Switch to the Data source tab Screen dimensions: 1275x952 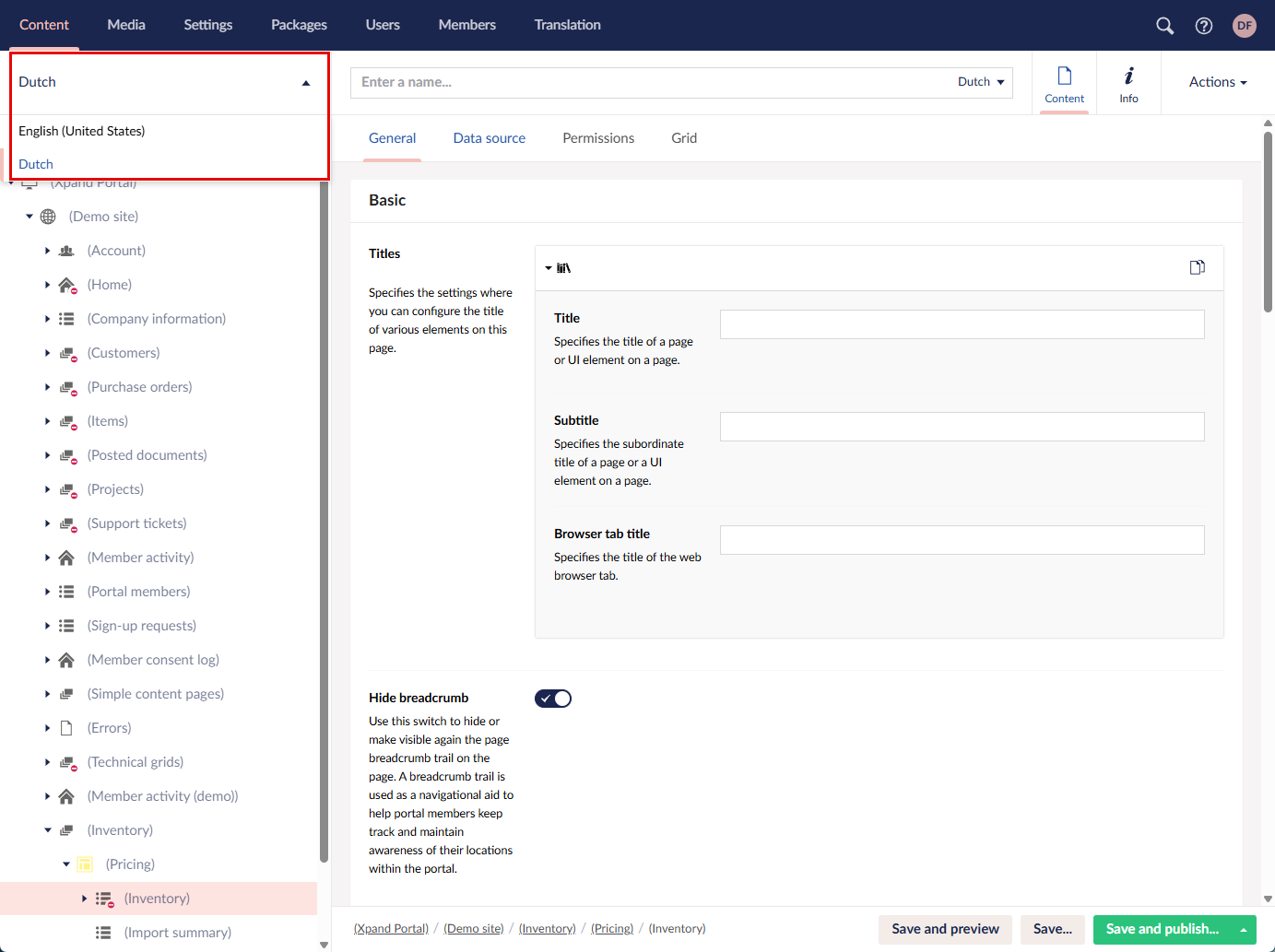click(x=489, y=138)
